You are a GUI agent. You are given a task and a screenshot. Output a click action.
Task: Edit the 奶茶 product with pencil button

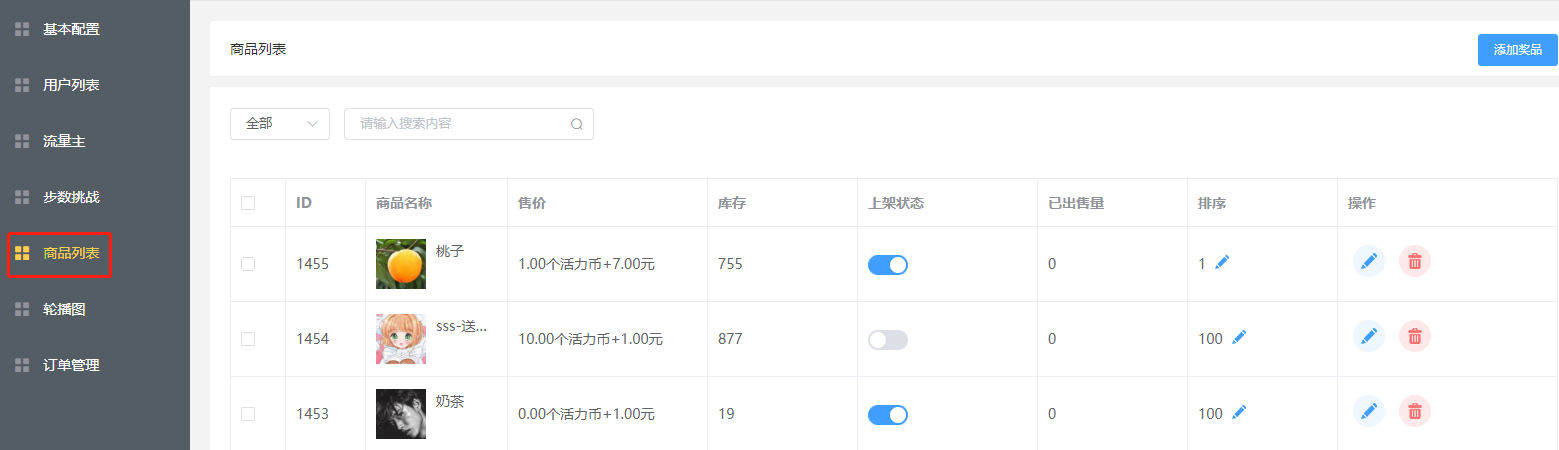point(1369,411)
